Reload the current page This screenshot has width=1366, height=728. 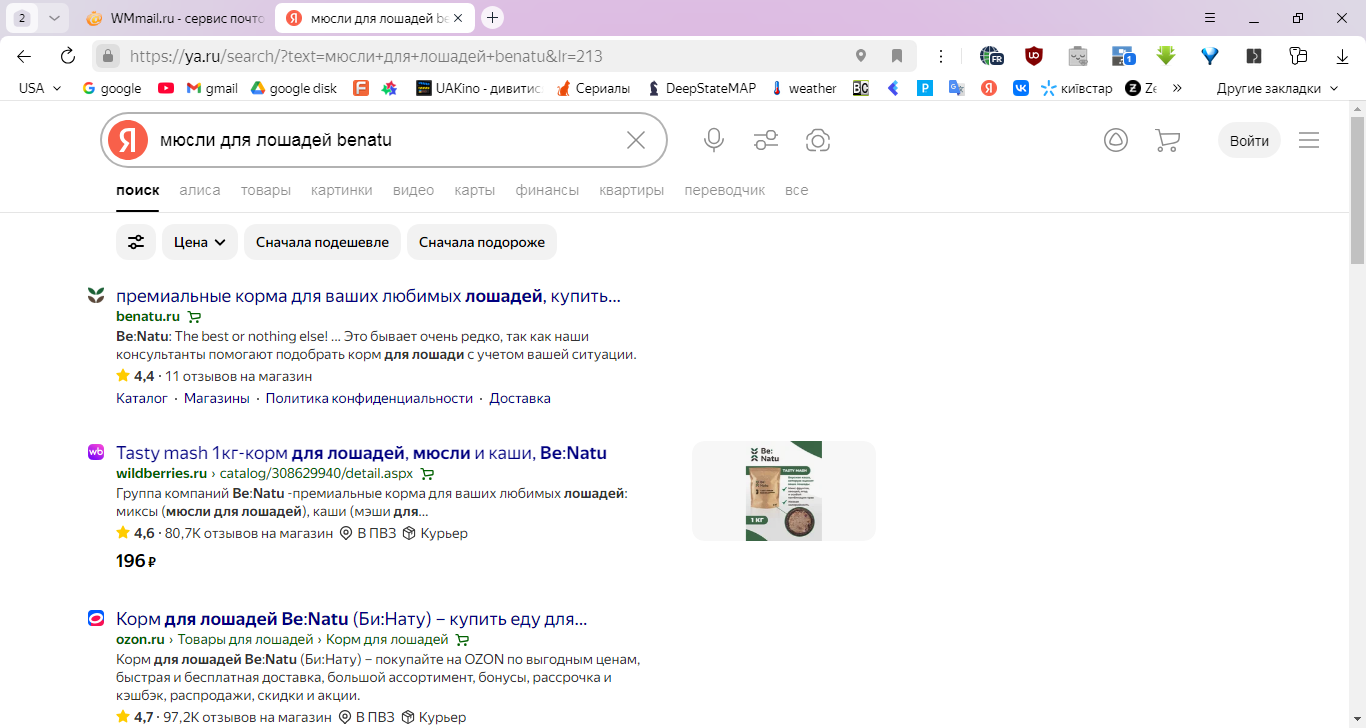click(67, 56)
